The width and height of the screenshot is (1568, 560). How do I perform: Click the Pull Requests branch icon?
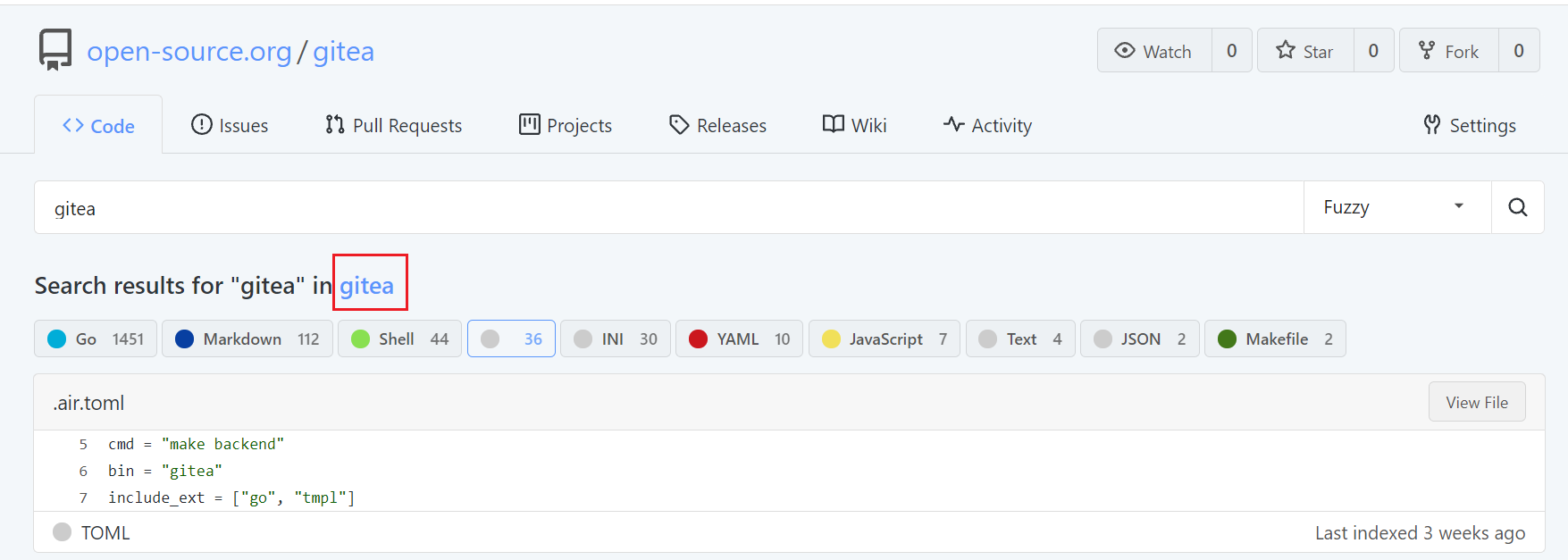335,124
